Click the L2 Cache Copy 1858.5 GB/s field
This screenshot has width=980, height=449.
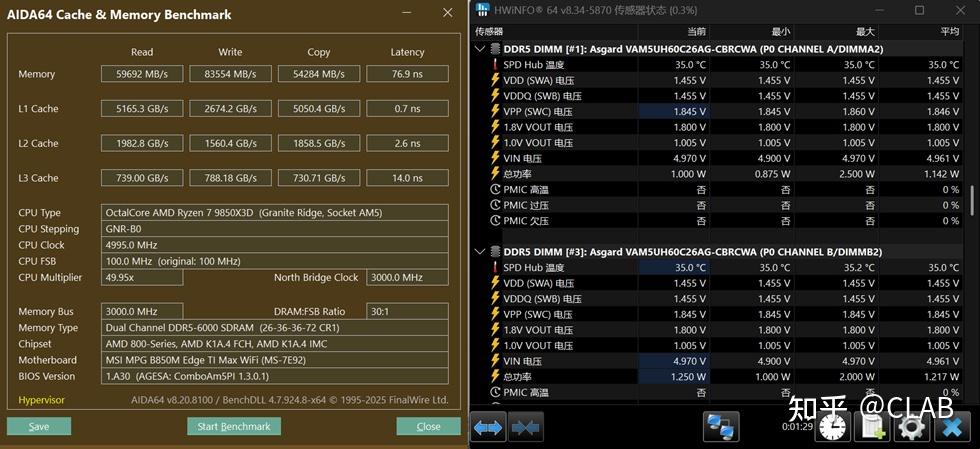pos(319,143)
